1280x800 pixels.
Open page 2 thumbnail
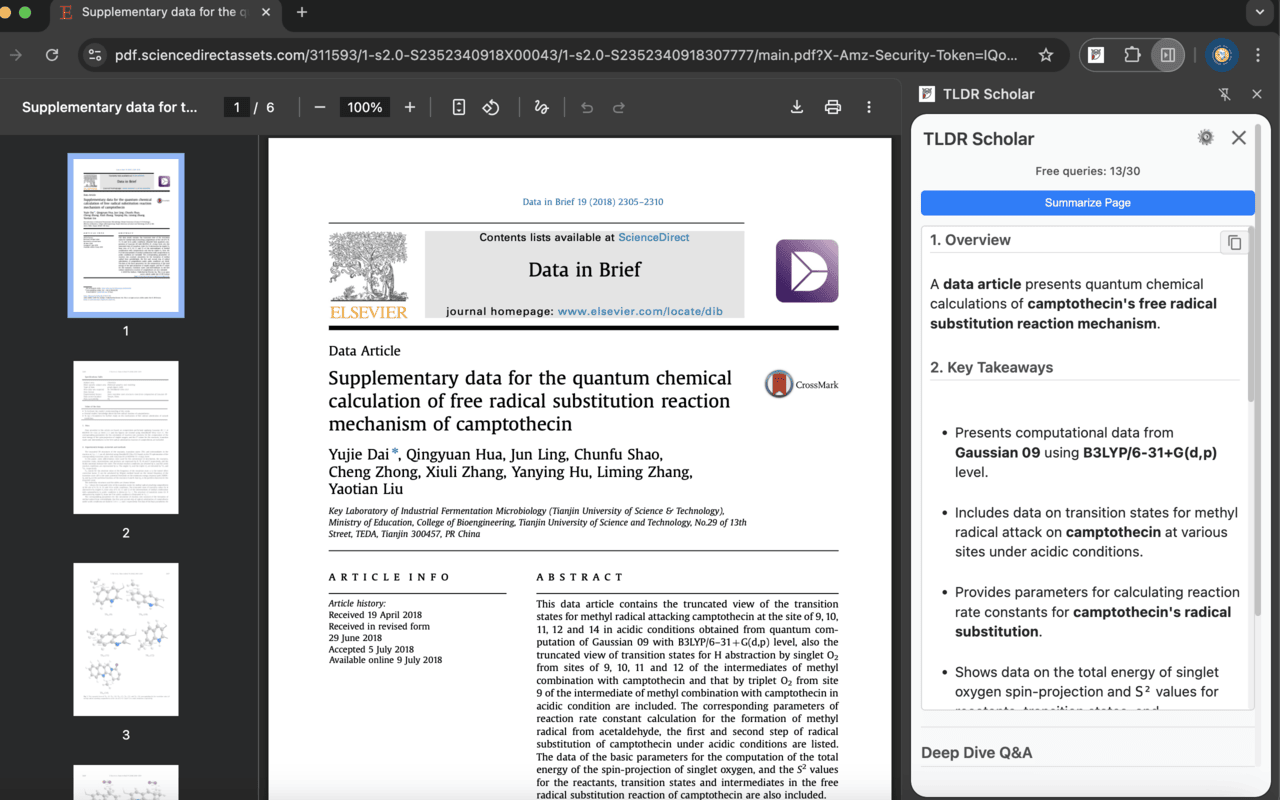tap(126, 438)
